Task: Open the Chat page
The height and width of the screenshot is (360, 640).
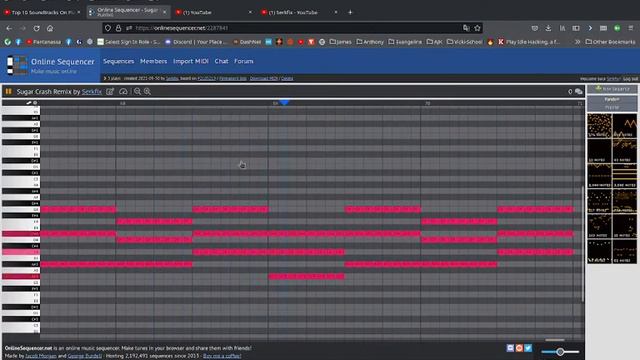Action: coord(221,61)
